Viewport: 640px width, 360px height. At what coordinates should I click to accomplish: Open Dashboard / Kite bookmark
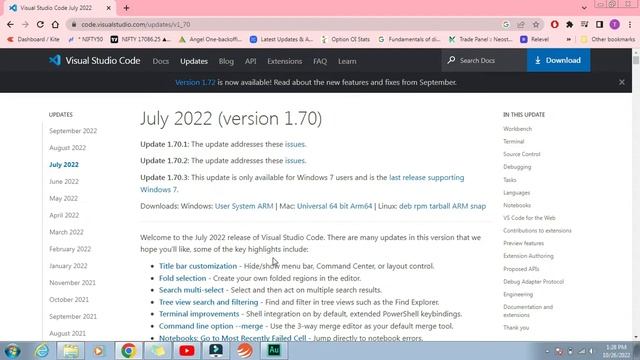click(33, 39)
